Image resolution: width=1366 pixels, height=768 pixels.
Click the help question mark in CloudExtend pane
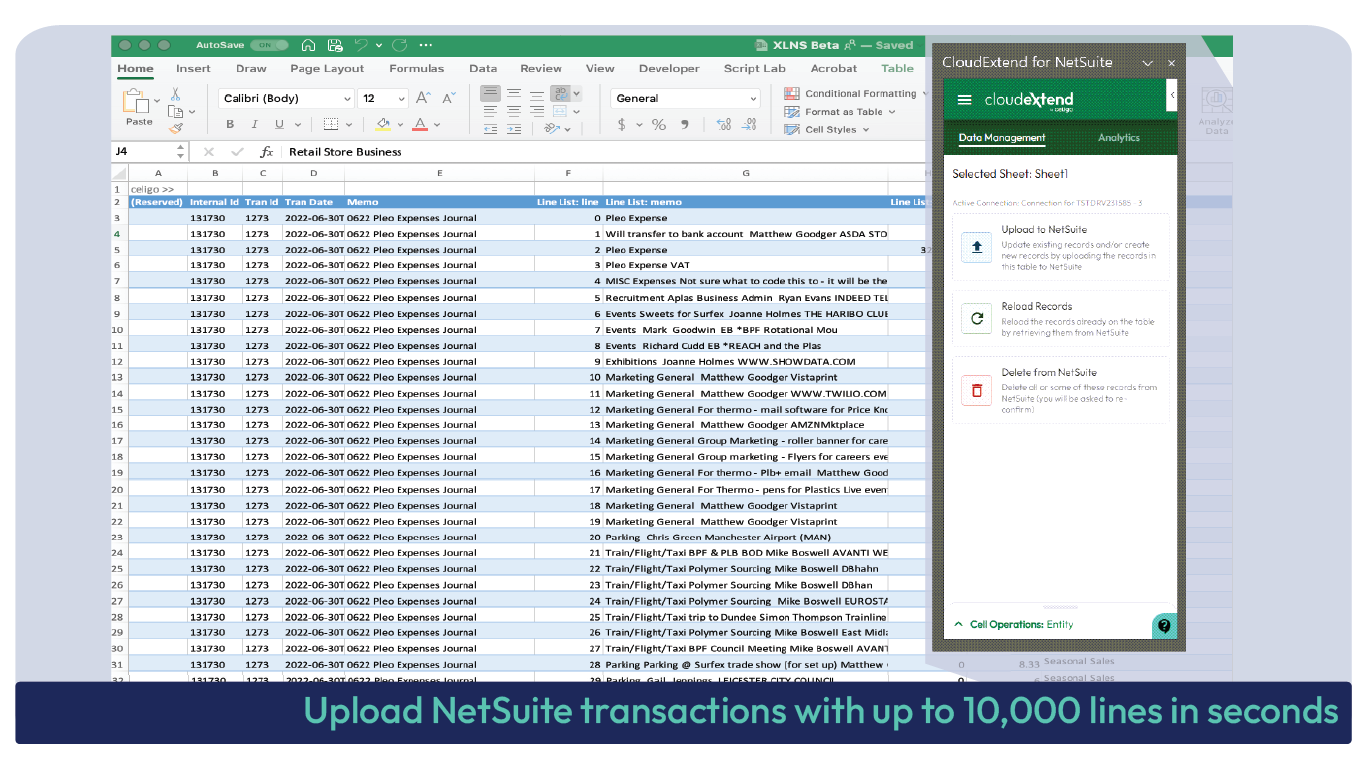[x=1164, y=626]
